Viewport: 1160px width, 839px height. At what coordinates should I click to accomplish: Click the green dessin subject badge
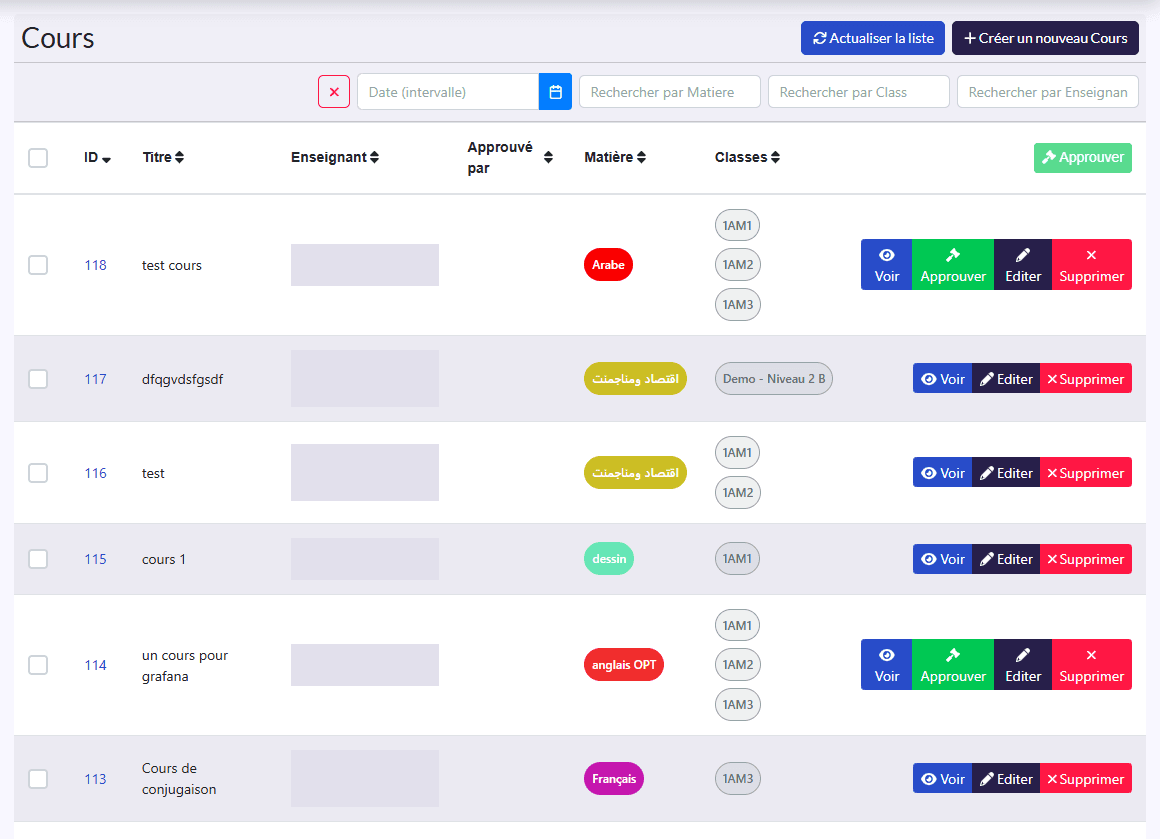pos(609,559)
